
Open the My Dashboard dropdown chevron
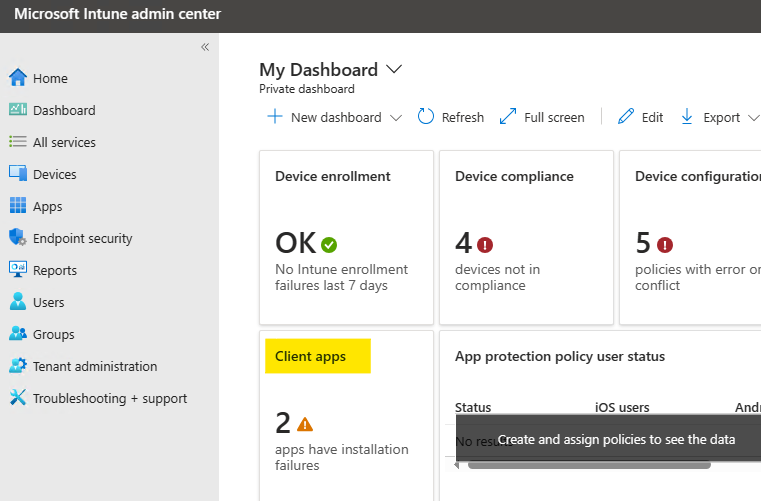394,69
